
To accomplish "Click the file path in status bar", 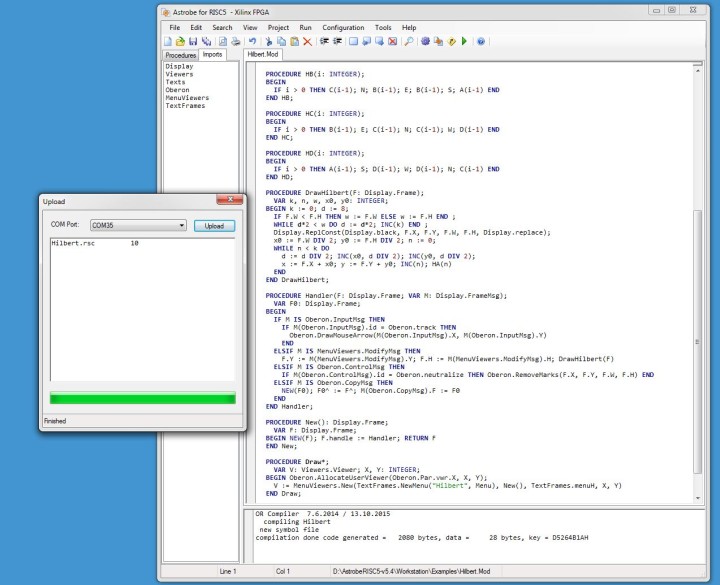I will pos(411,572).
